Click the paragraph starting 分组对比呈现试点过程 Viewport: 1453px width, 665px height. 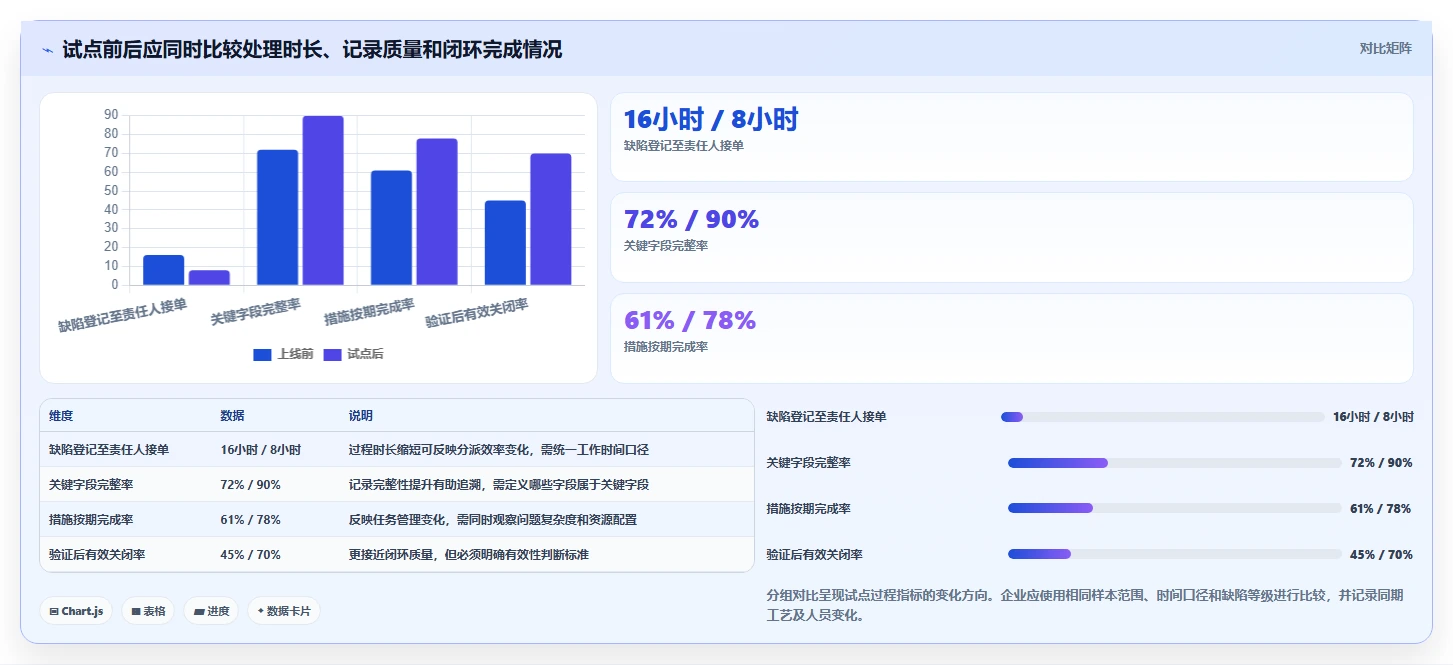[x=1085, y=605]
